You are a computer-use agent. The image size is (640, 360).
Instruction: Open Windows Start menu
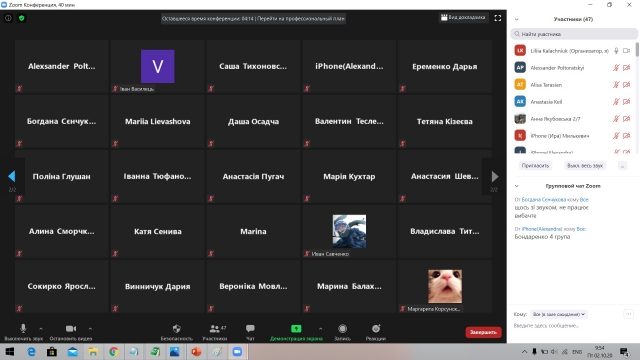click(10, 351)
